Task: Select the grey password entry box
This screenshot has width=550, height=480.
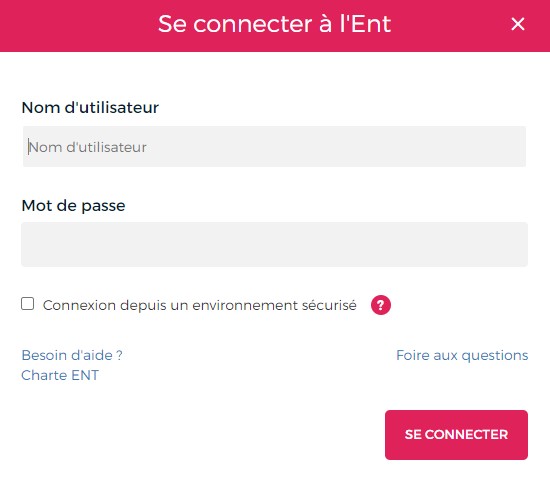Action: [274, 244]
